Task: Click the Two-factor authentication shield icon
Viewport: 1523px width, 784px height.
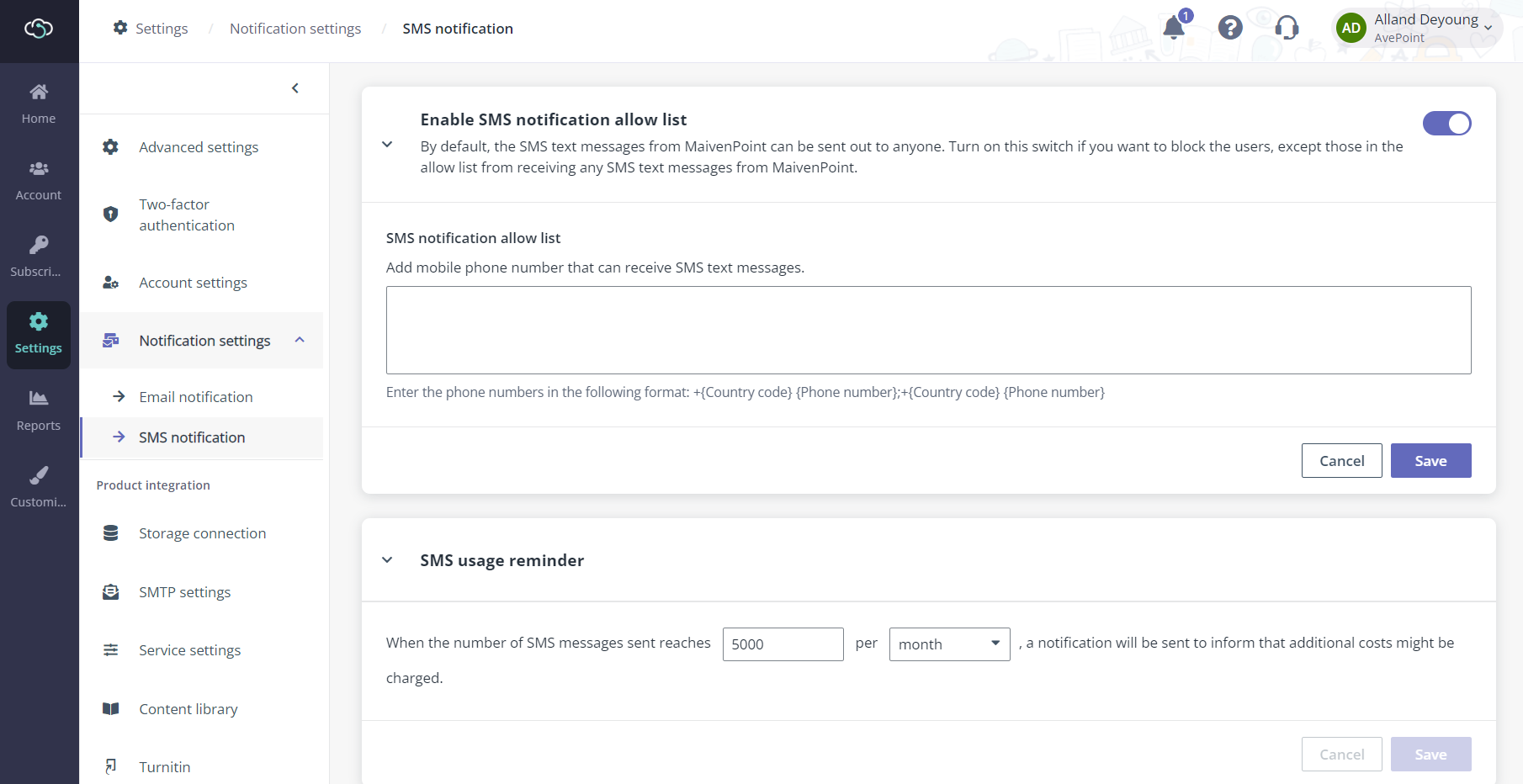Action: click(x=110, y=215)
